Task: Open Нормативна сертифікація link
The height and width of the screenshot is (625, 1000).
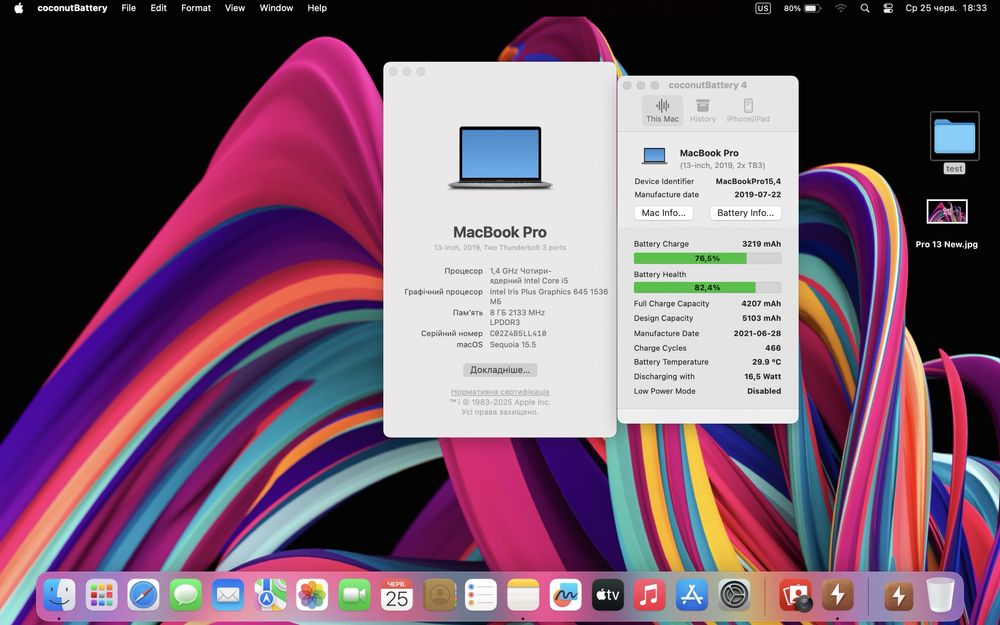Action: coord(500,392)
